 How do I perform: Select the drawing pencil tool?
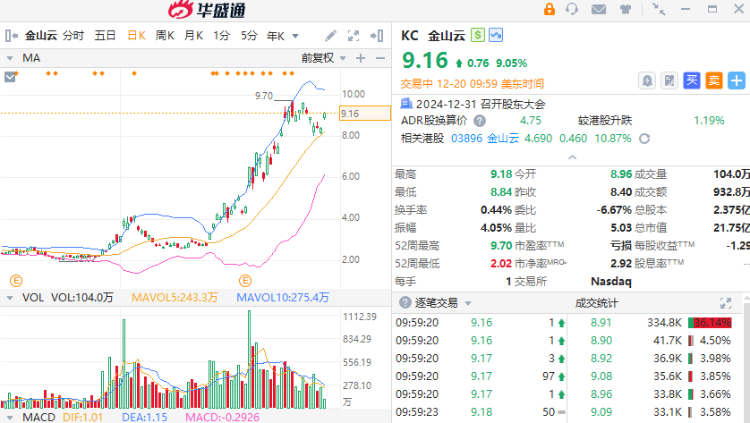point(331,35)
